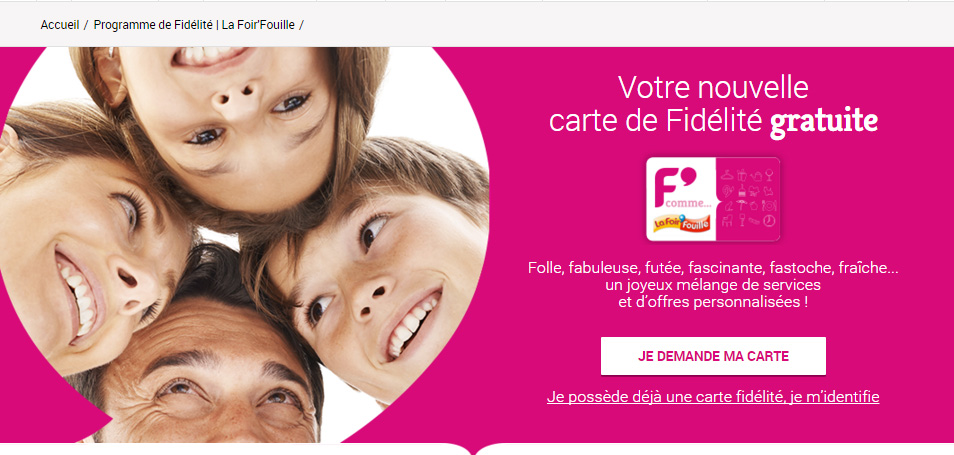Click the leaf icon on the card
Viewport: 954px width, 455px height.
[728, 191]
